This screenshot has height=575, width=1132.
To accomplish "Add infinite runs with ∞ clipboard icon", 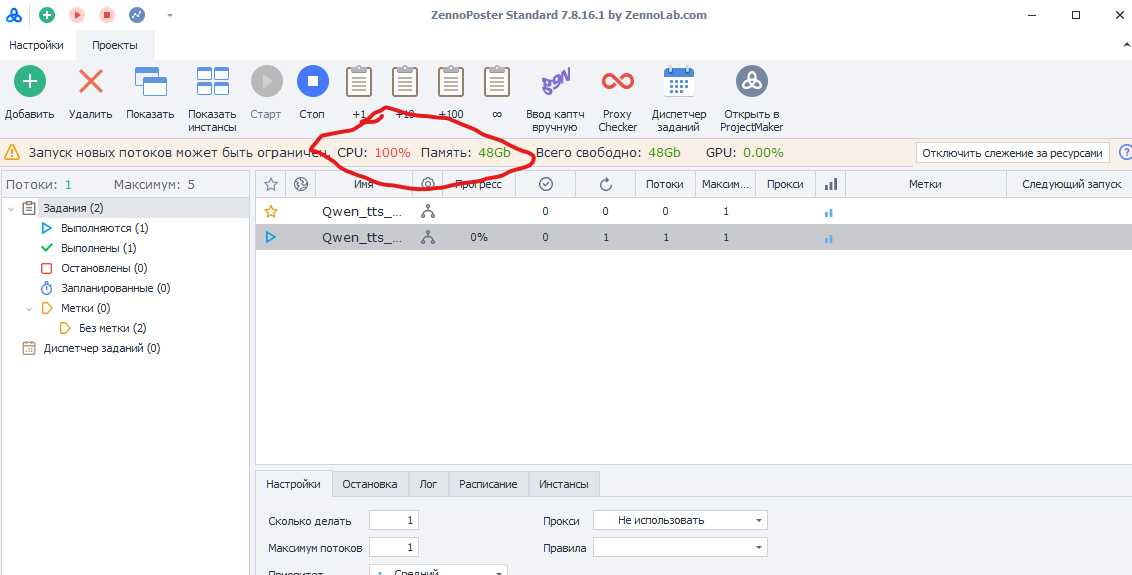I will coord(497,82).
